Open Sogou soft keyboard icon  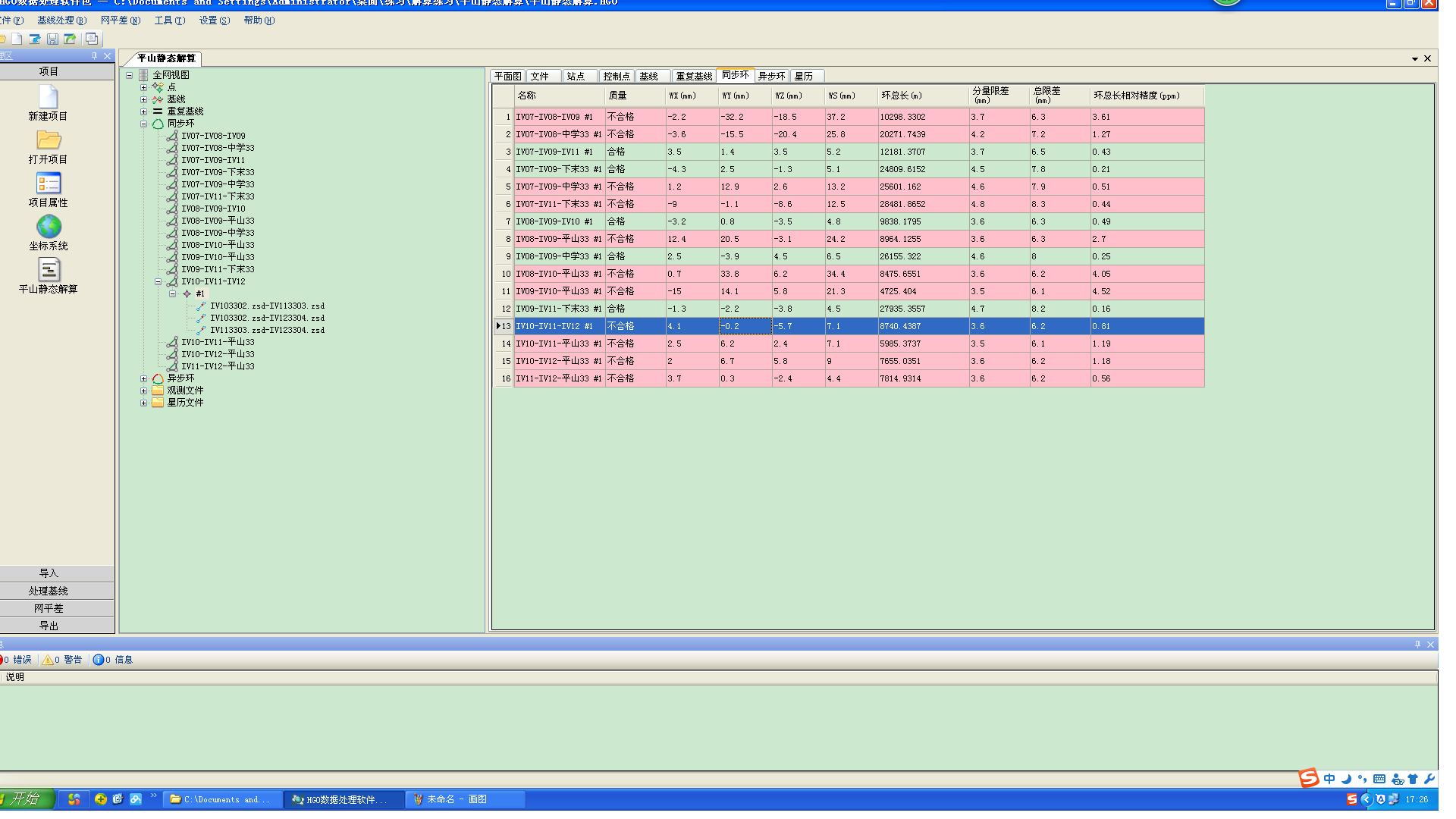(x=1379, y=779)
